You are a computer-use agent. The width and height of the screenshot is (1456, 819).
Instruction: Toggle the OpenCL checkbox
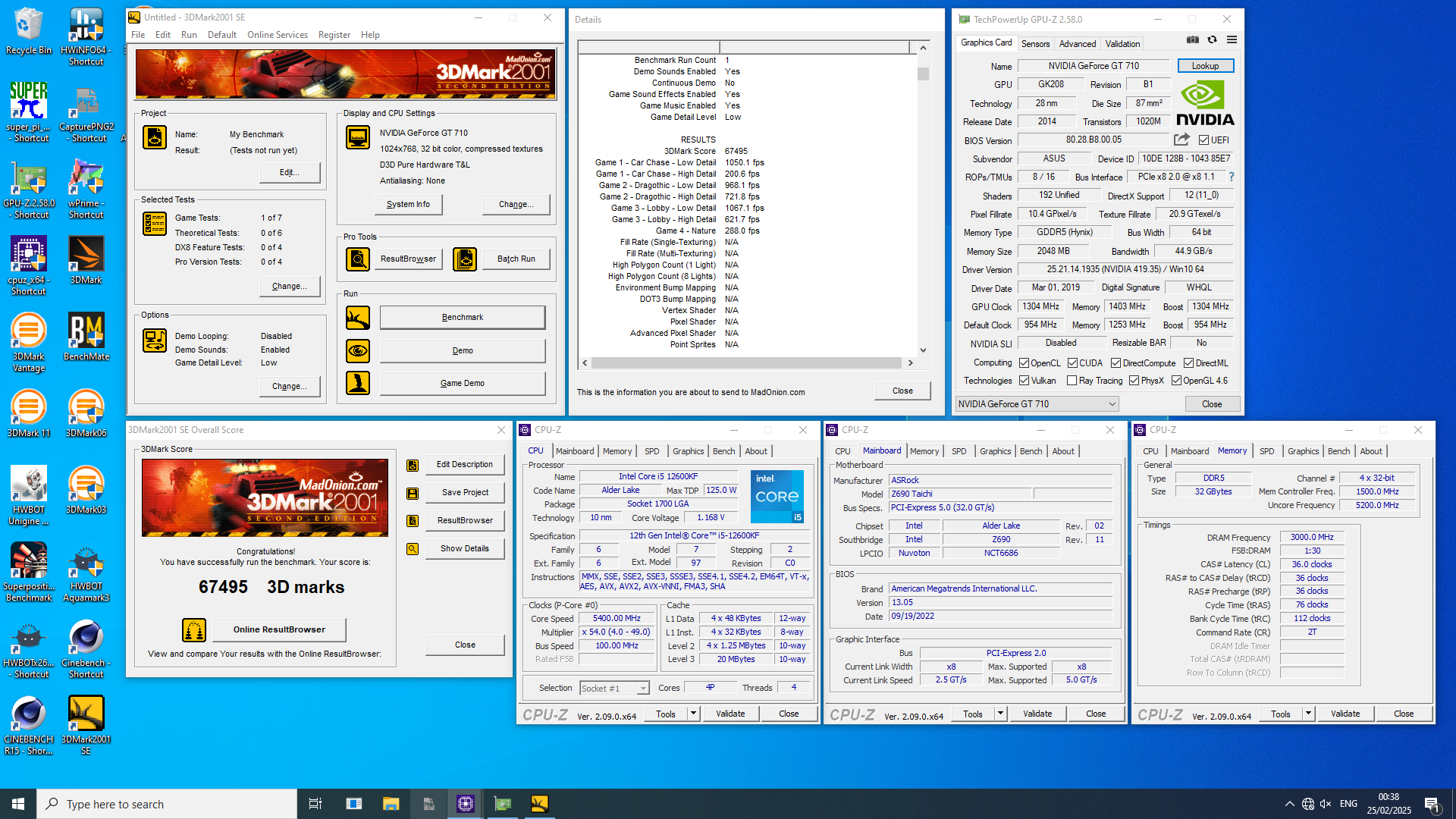(1024, 363)
